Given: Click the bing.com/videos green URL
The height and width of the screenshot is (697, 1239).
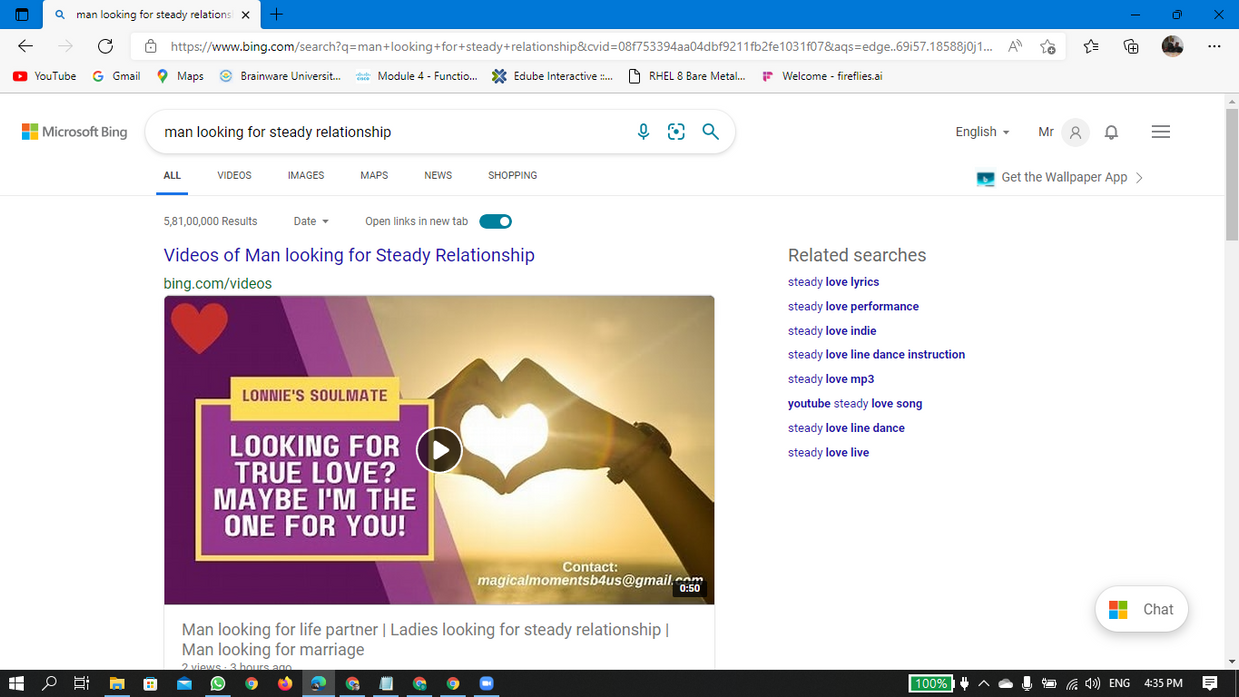Looking at the screenshot, I should [217, 284].
